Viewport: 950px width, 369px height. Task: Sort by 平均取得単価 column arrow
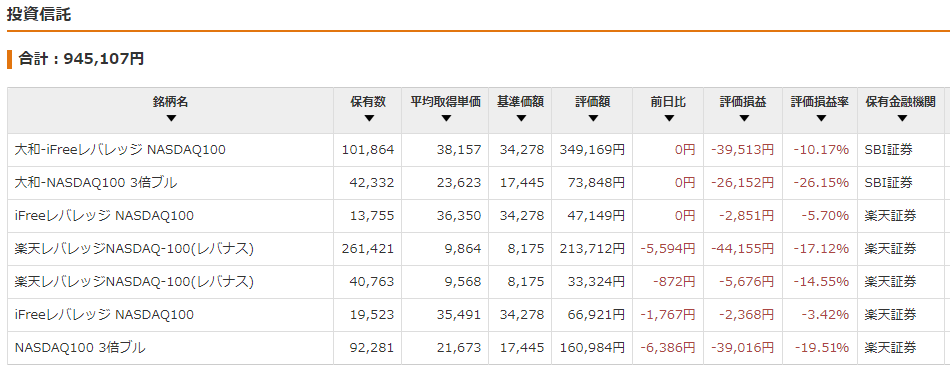[x=446, y=119]
